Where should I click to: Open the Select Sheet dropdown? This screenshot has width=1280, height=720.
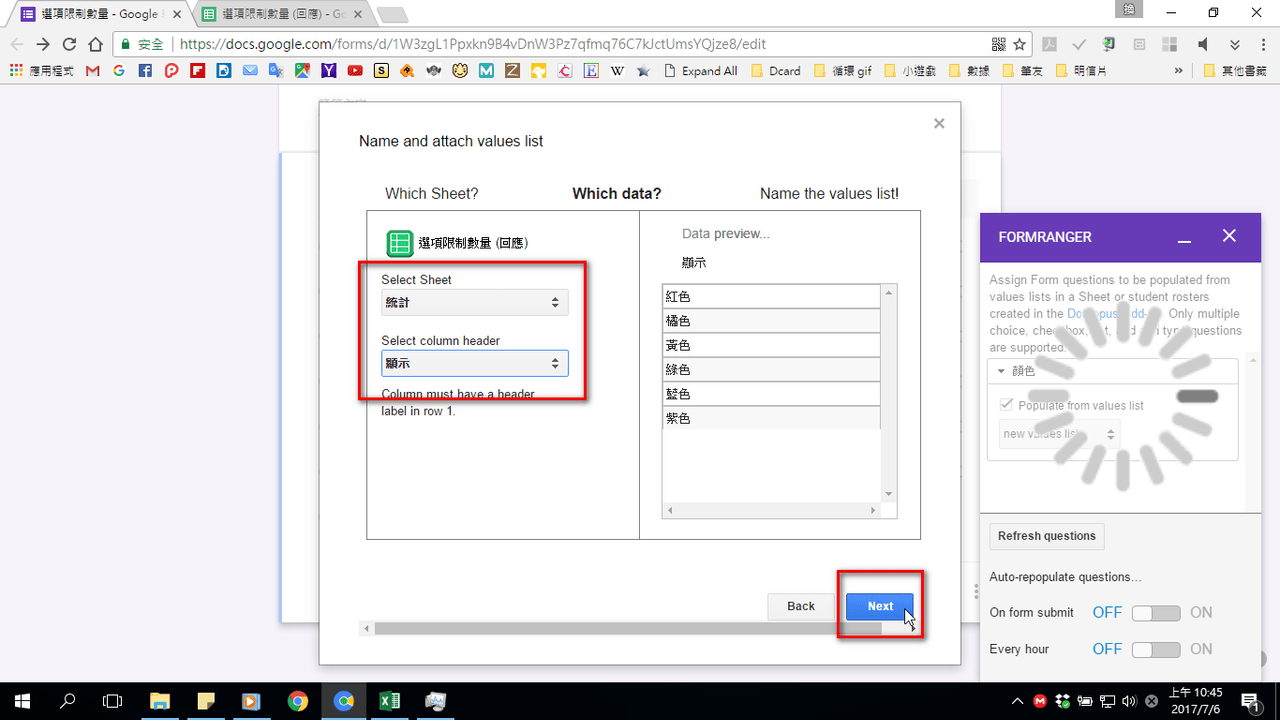475,302
